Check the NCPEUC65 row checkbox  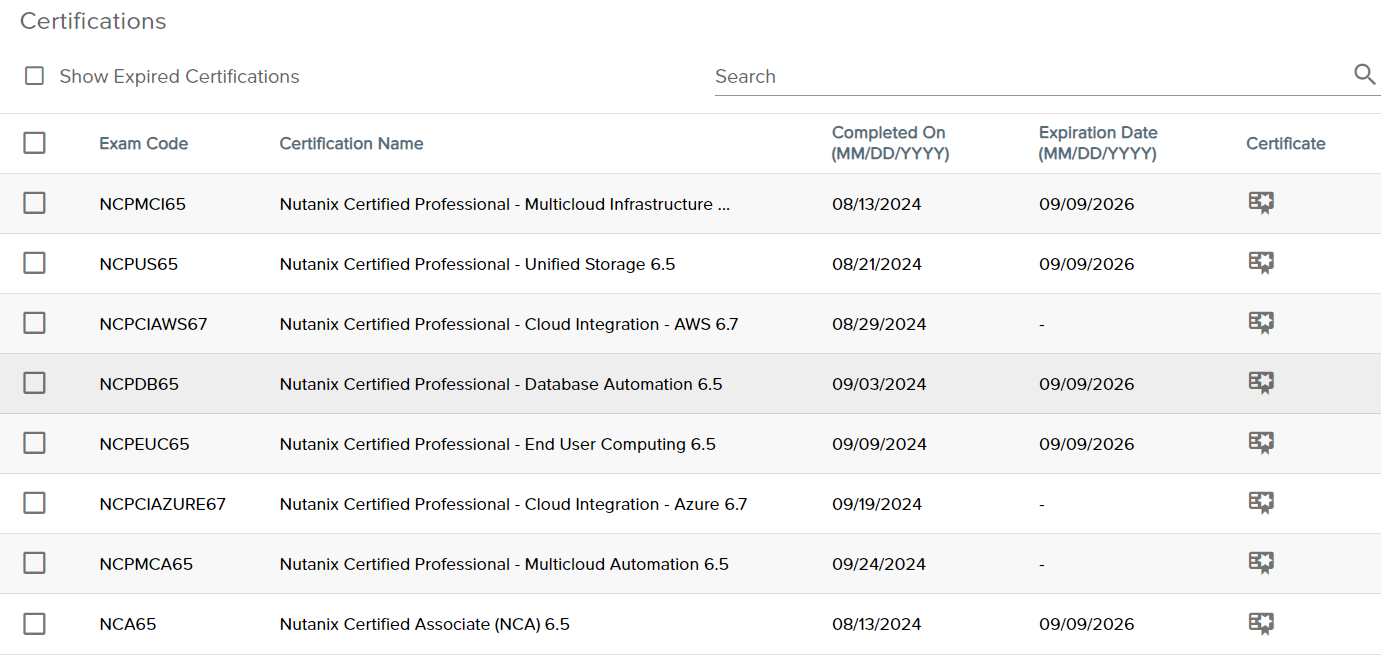[34, 443]
